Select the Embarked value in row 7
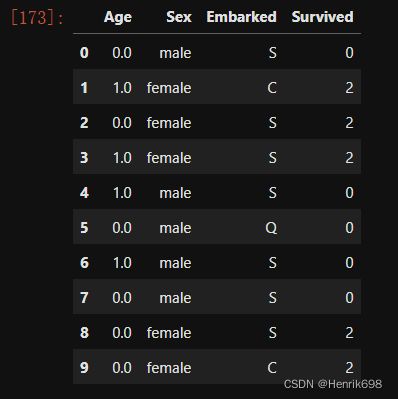Image resolution: width=398 pixels, height=399 pixels. (273, 298)
